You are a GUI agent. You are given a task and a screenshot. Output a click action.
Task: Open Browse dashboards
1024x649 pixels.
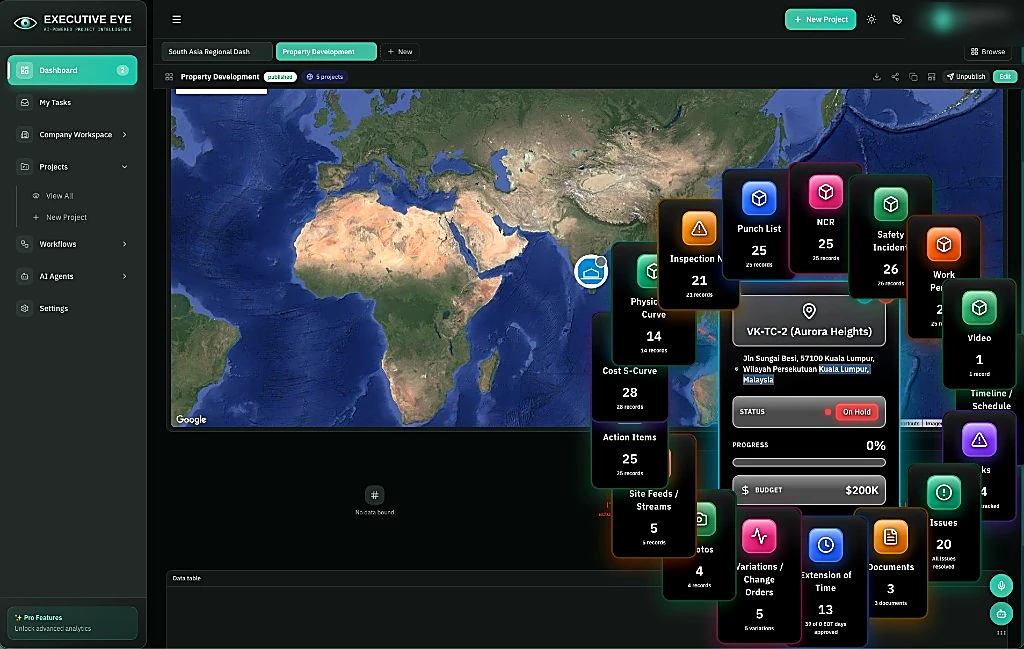[x=987, y=52]
